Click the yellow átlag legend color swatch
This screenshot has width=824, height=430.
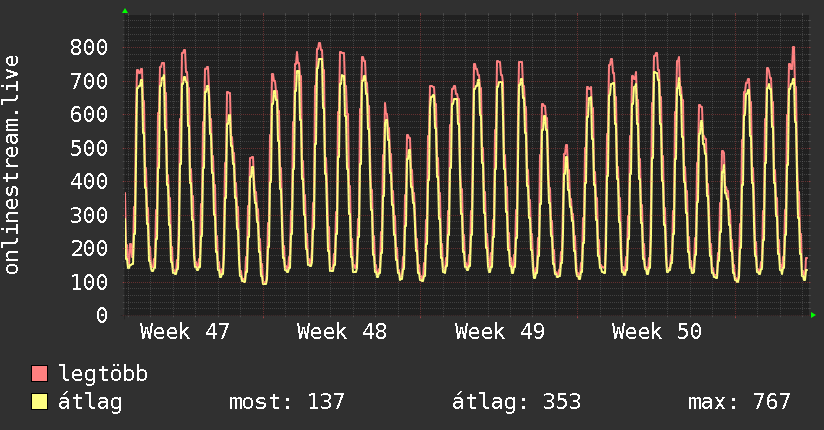point(40,402)
